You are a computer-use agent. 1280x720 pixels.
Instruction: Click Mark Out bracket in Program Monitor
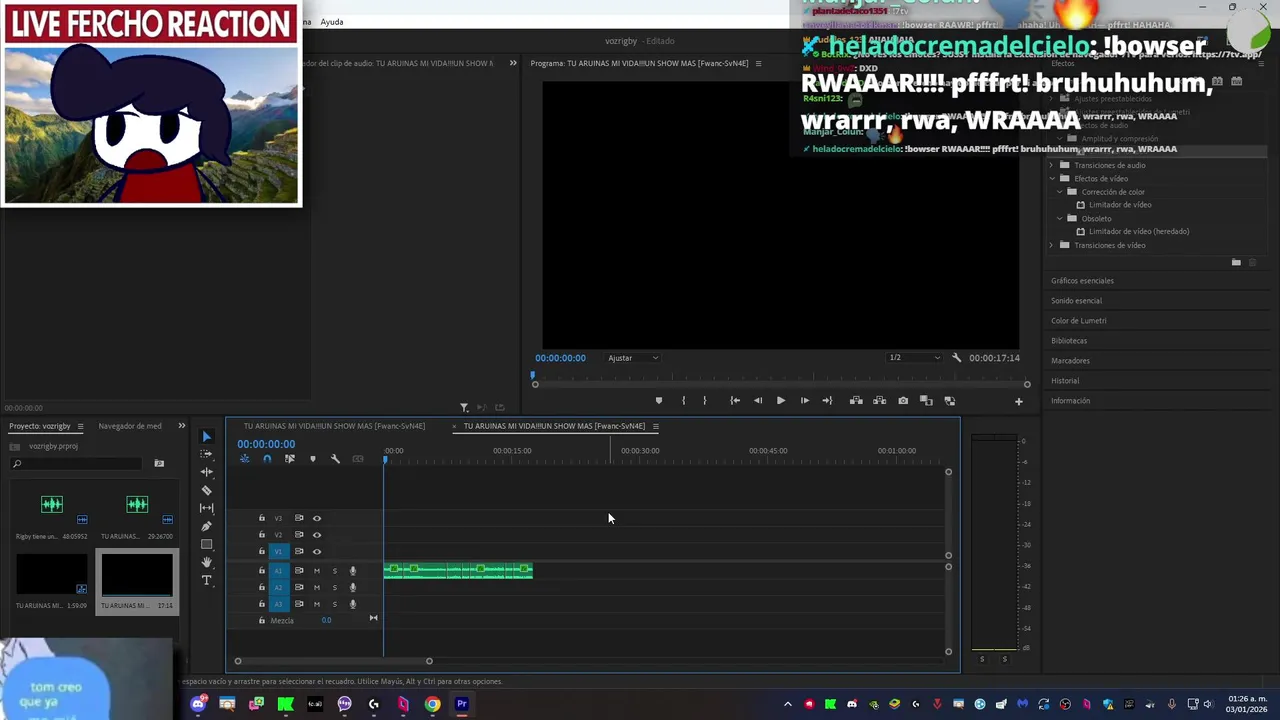pos(705,401)
